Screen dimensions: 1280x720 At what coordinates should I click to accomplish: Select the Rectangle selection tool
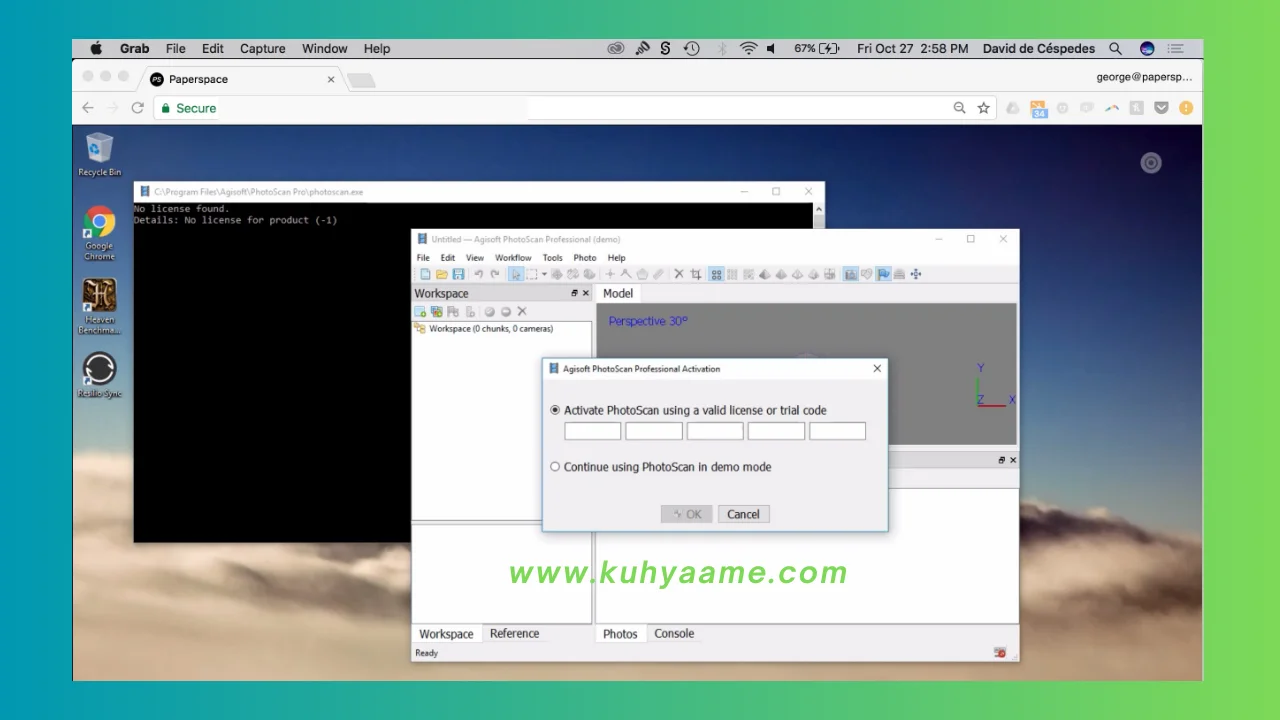pyautogui.click(x=531, y=274)
